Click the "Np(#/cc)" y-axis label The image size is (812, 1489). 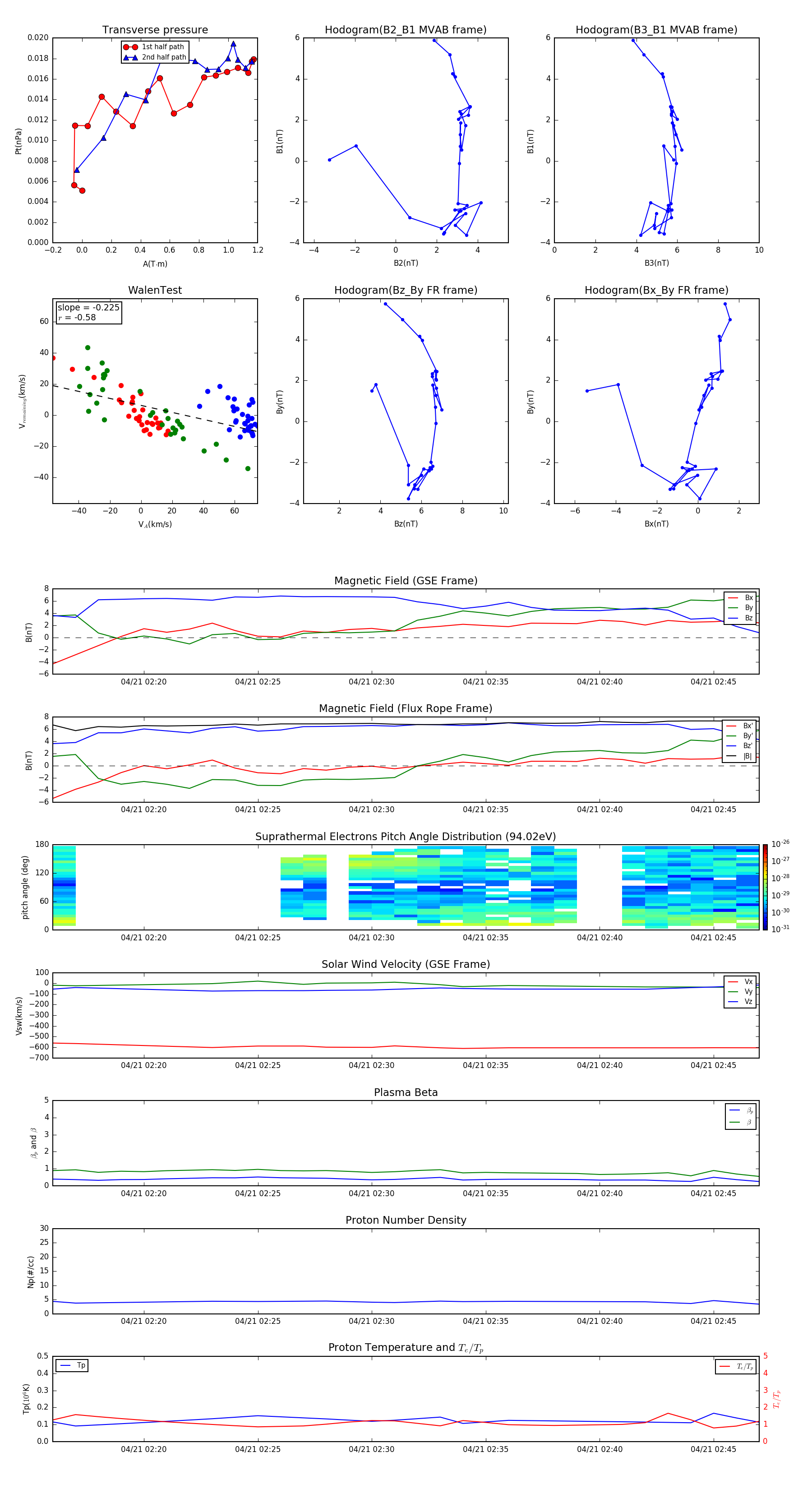31,1272
